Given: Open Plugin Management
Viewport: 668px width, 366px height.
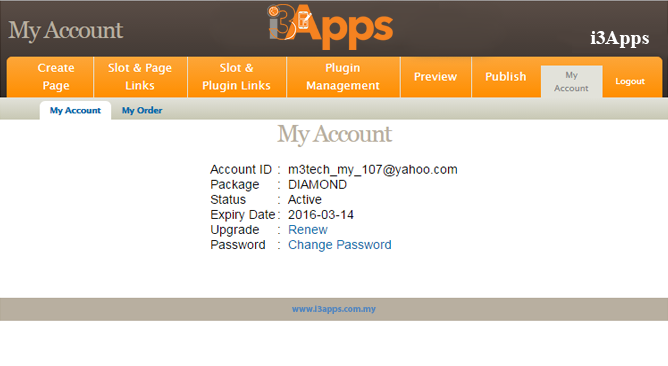Looking at the screenshot, I should tap(343, 77).
